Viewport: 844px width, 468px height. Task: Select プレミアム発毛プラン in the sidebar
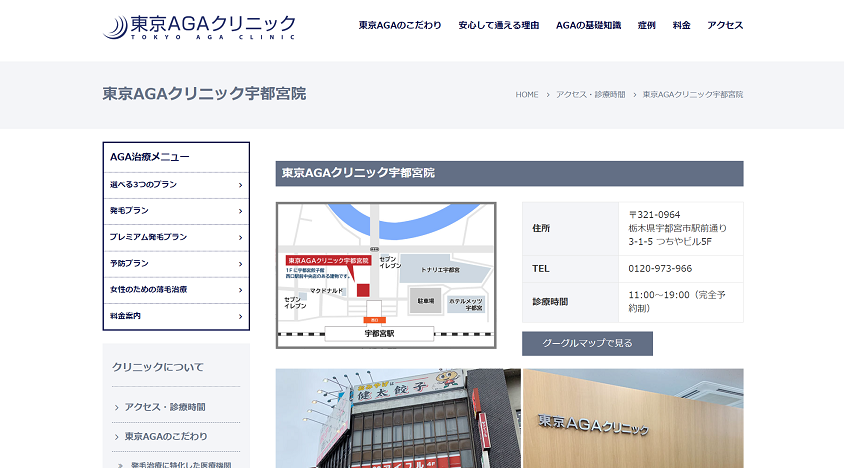pyautogui.click(x=176, y=237)
